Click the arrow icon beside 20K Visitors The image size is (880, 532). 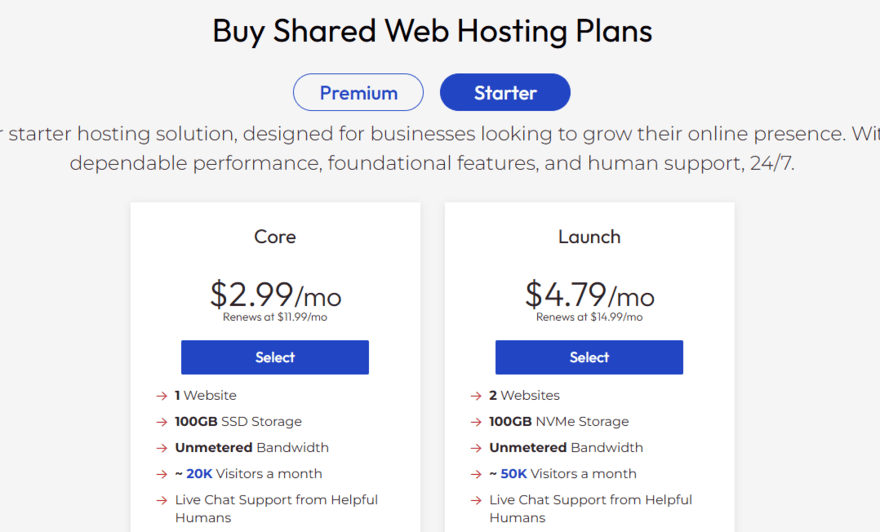point(162,474)
